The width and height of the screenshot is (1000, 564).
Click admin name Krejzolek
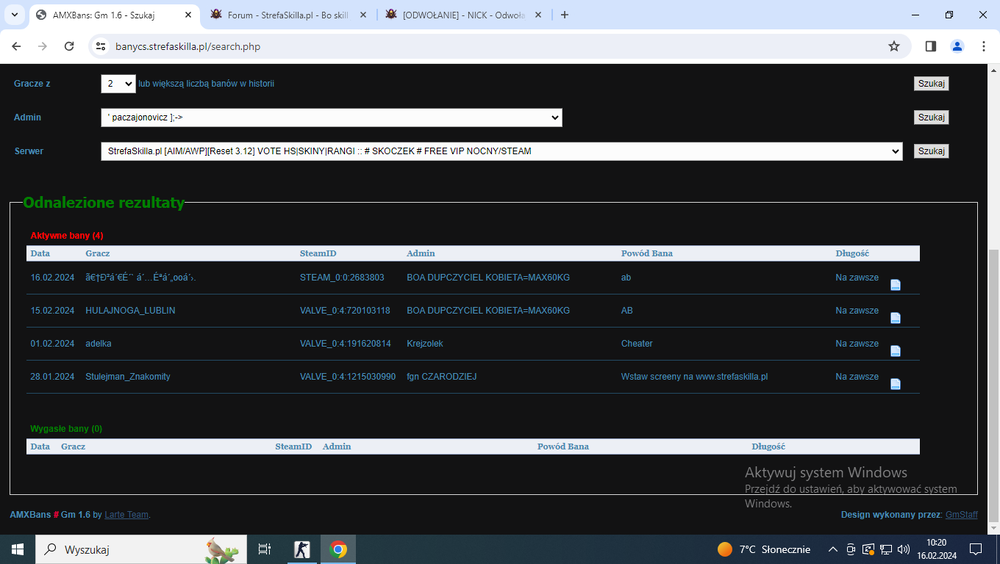point(425,344)
